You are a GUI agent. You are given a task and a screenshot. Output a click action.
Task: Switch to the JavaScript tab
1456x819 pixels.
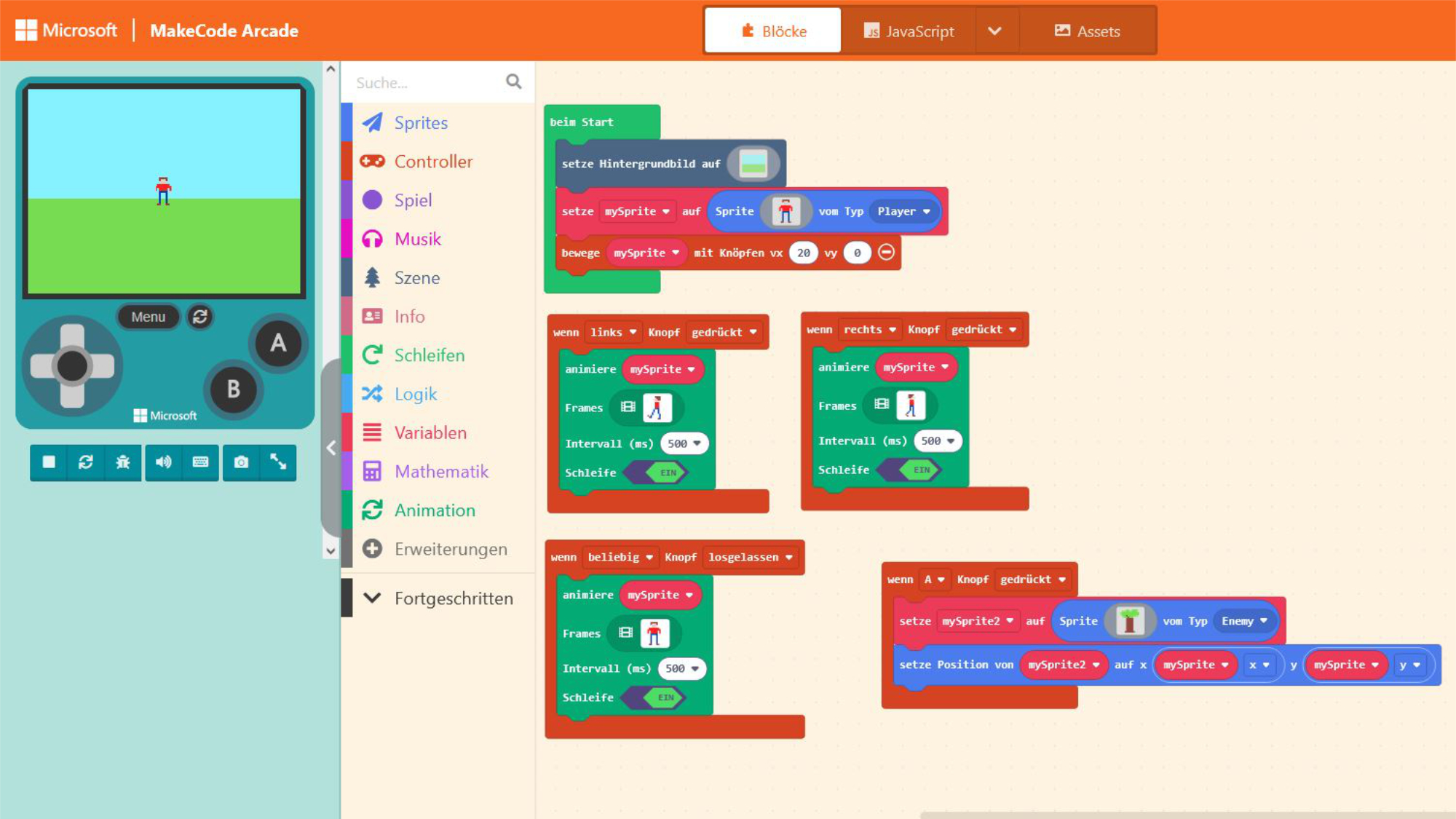click(909, 31)
